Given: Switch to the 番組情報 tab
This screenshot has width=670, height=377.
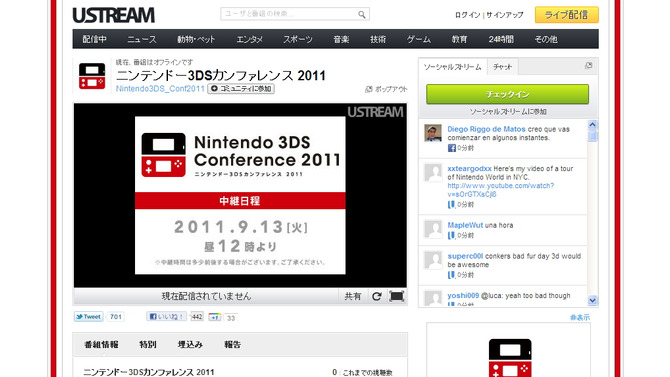Looking at the screenshot, I should click(101, 345).
